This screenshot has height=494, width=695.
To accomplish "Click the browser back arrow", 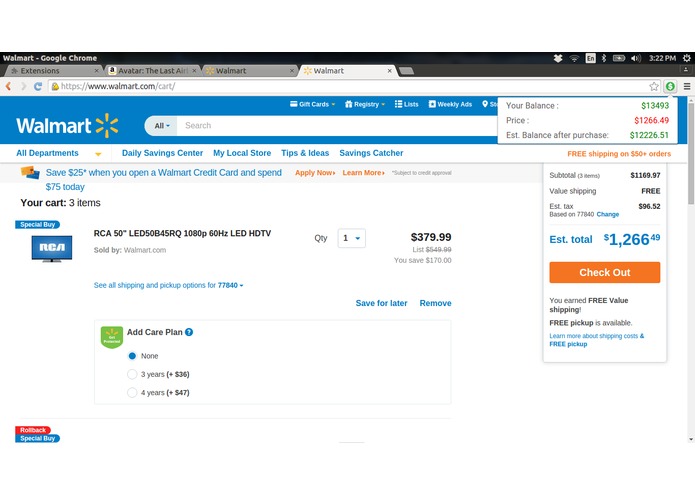I will pos(8,86).
